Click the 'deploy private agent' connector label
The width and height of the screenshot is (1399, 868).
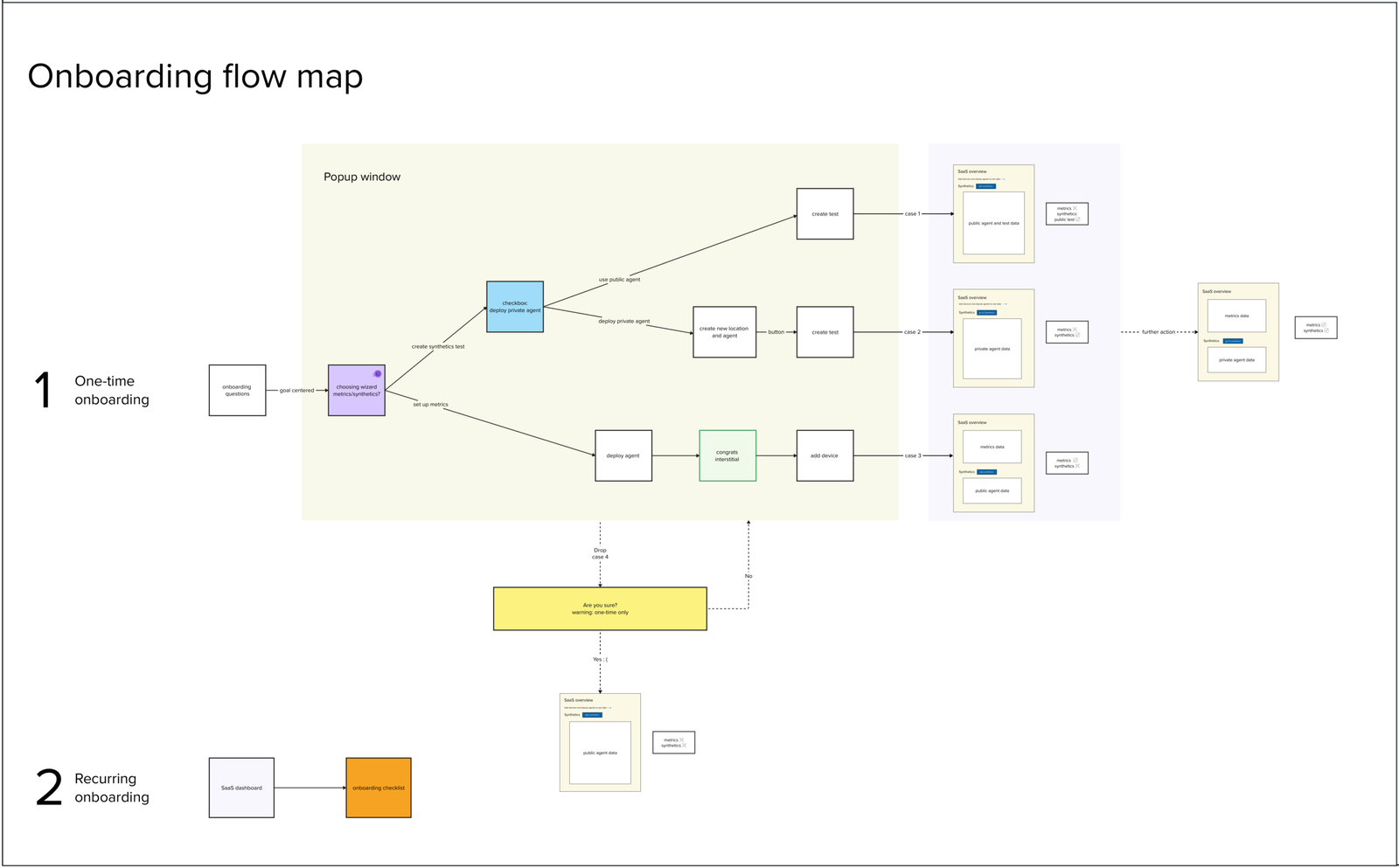click(624, 321)
